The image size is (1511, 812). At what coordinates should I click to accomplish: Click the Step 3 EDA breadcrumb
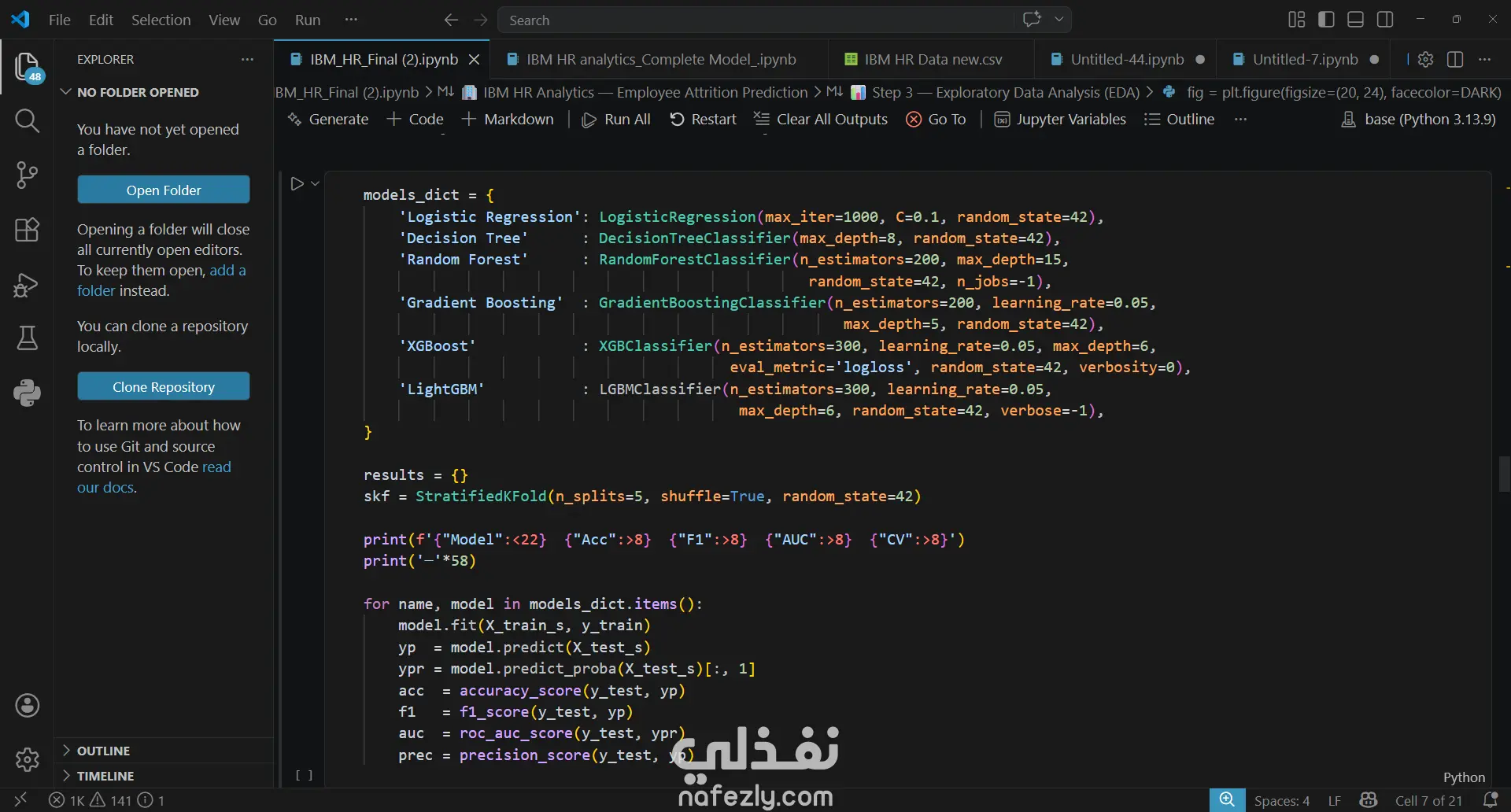(x=996, y=92)
